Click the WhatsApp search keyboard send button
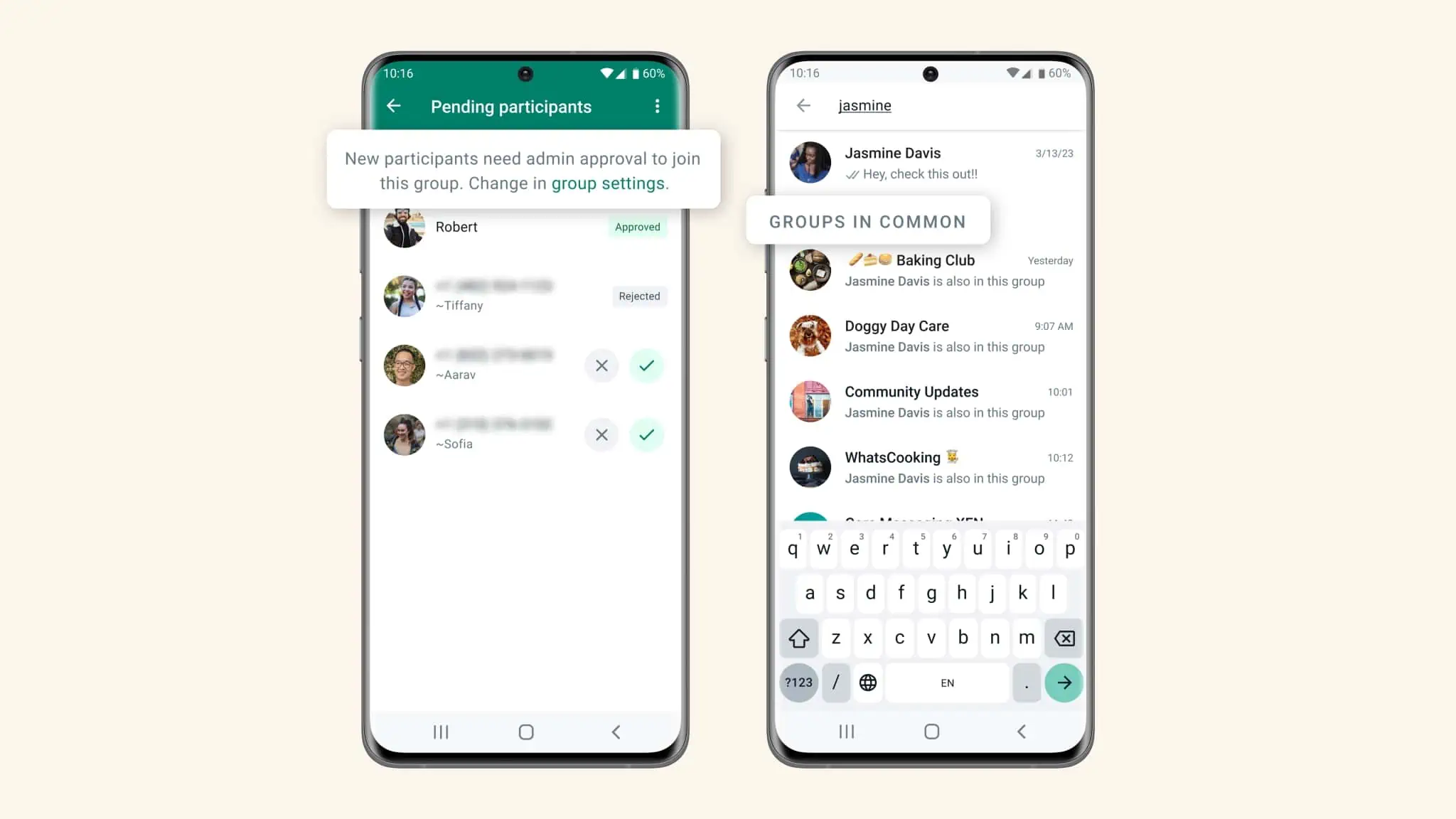 [1063, 682]
